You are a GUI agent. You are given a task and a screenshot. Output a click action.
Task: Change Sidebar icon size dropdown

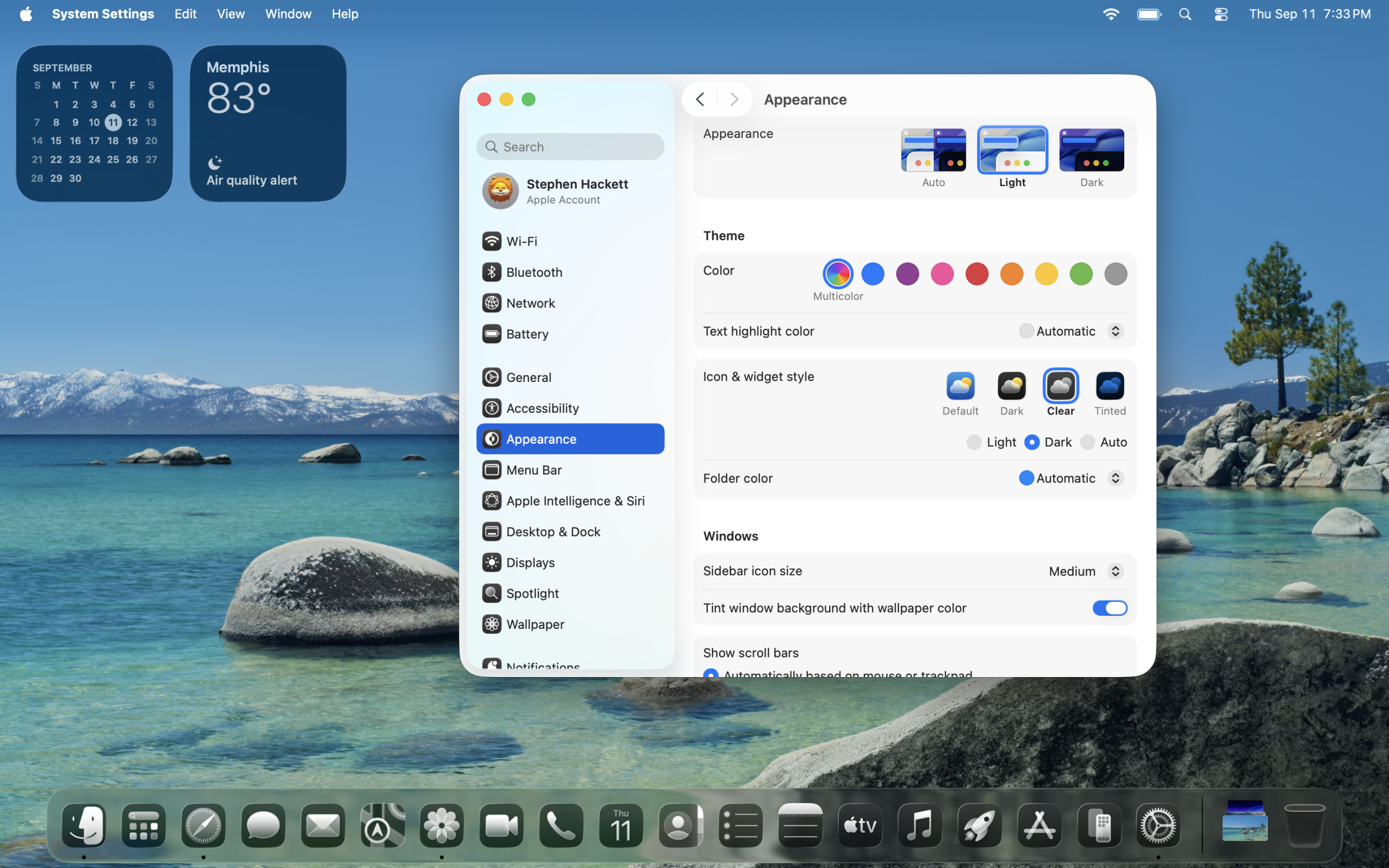[1085, 571]
